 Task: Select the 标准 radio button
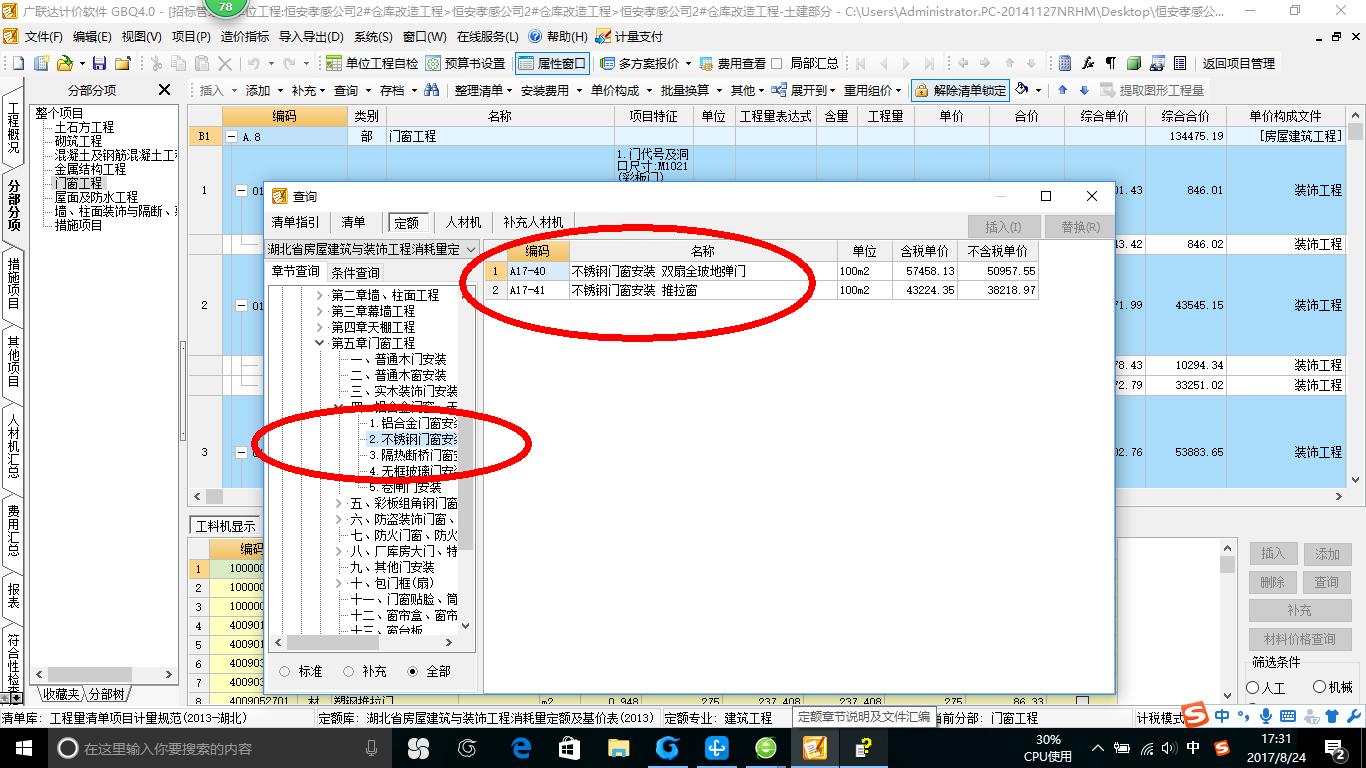tap(285, 671)
